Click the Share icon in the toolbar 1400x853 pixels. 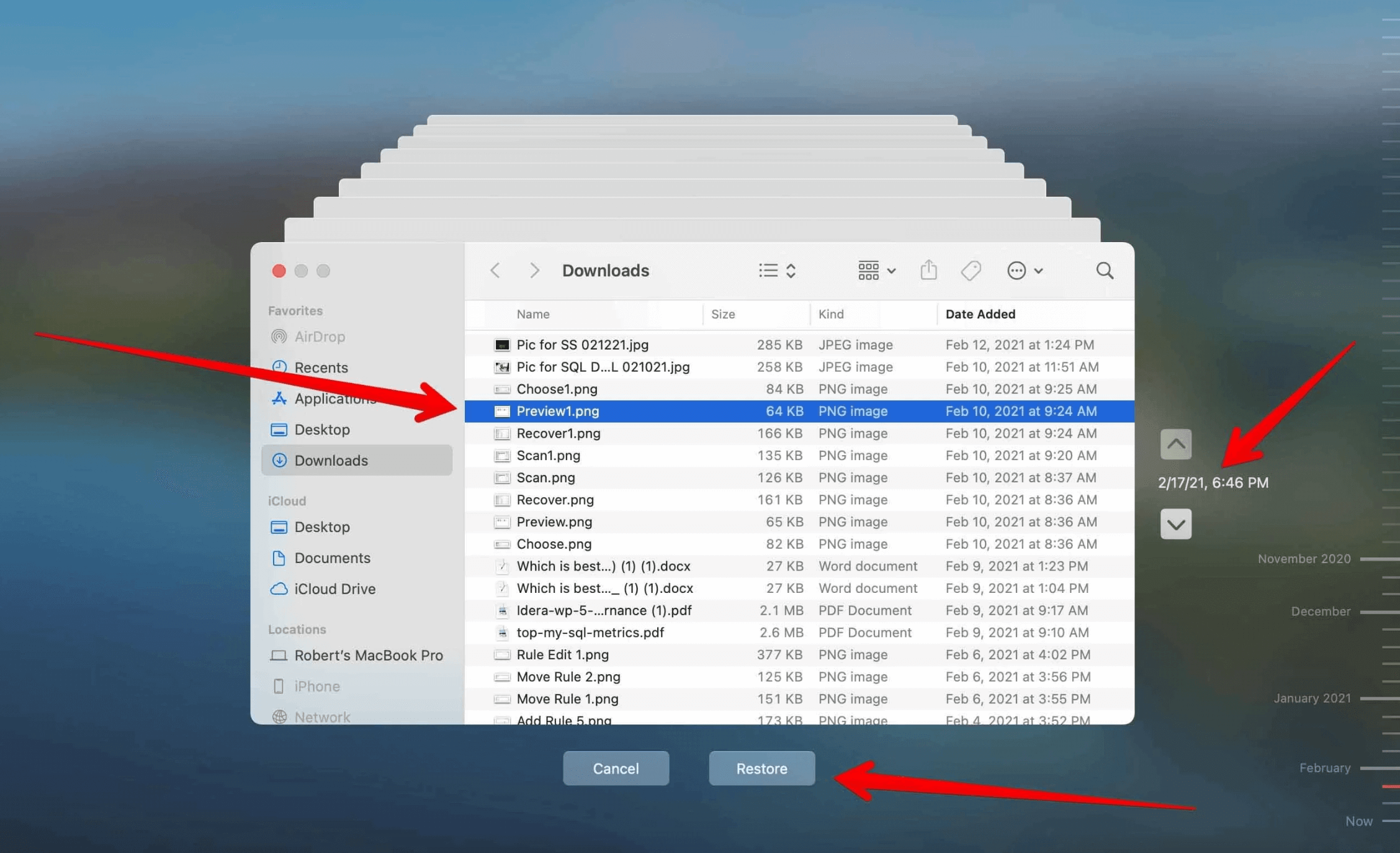coord(928,270)
